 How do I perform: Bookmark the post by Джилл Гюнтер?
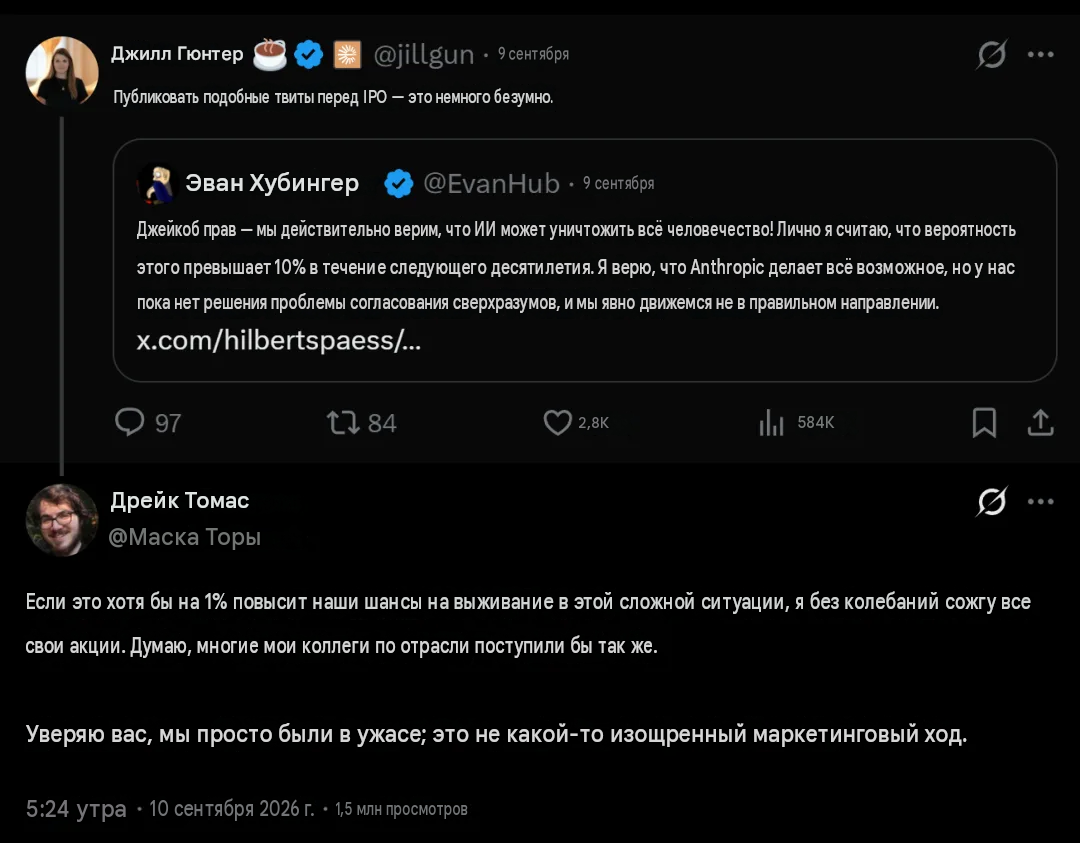coord(984,422)
